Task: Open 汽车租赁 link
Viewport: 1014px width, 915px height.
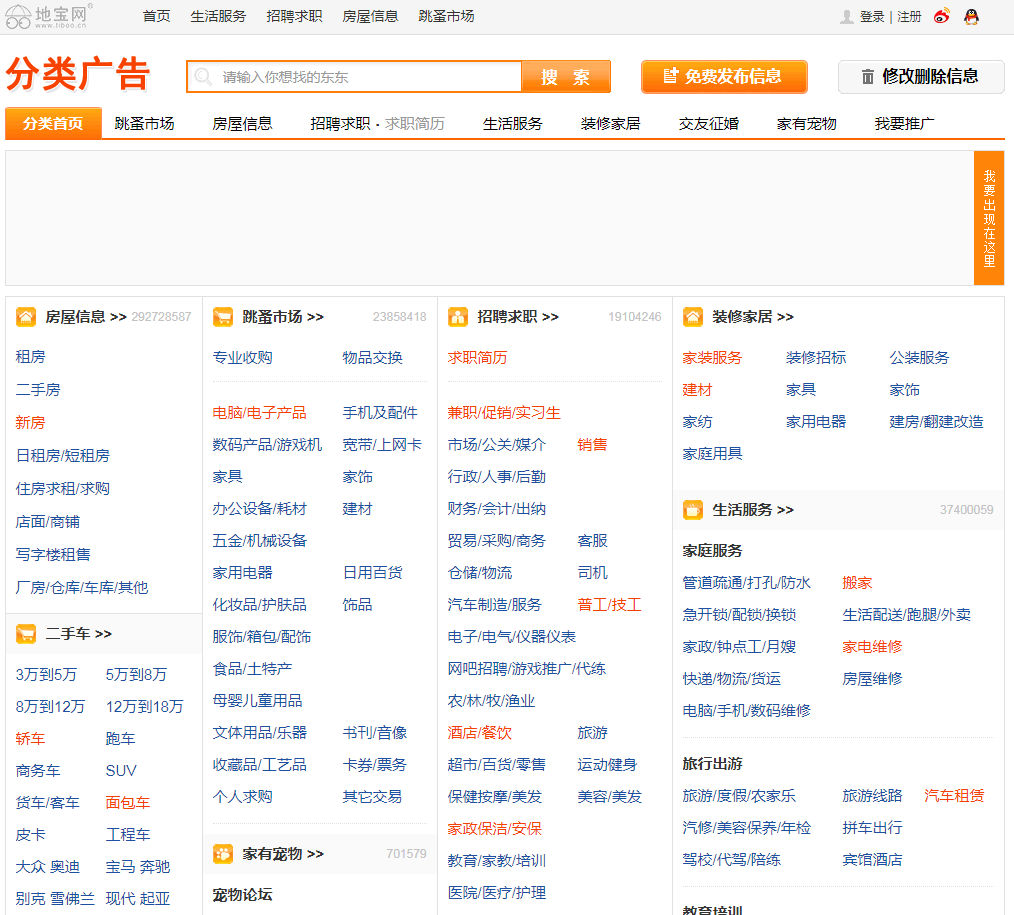Action: (x=954, y=796)
